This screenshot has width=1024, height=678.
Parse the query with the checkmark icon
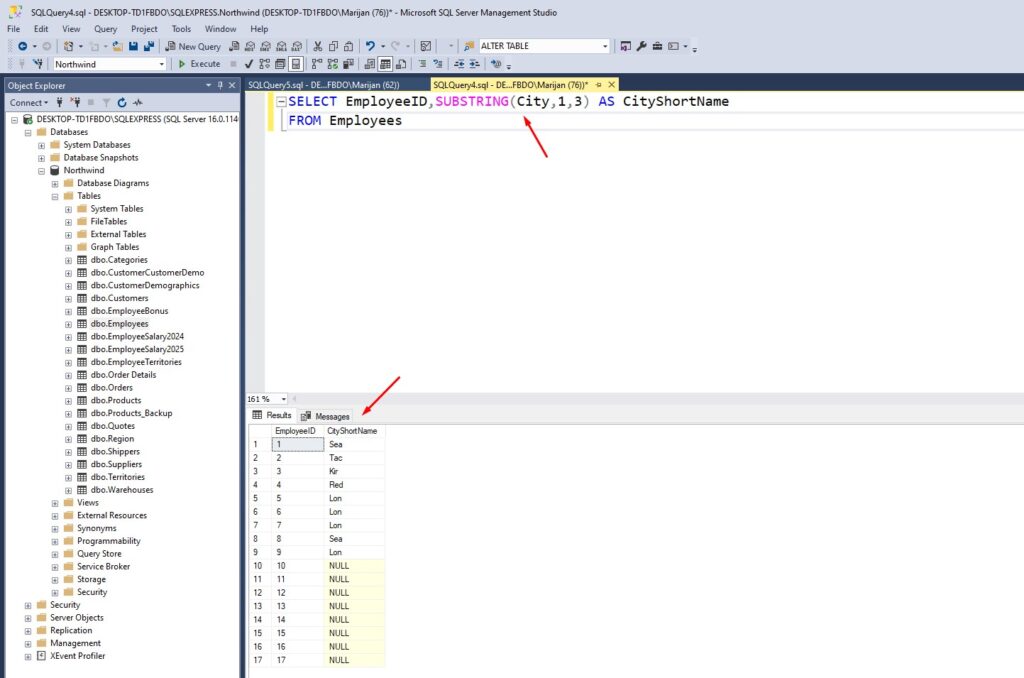tap(249, 64)
